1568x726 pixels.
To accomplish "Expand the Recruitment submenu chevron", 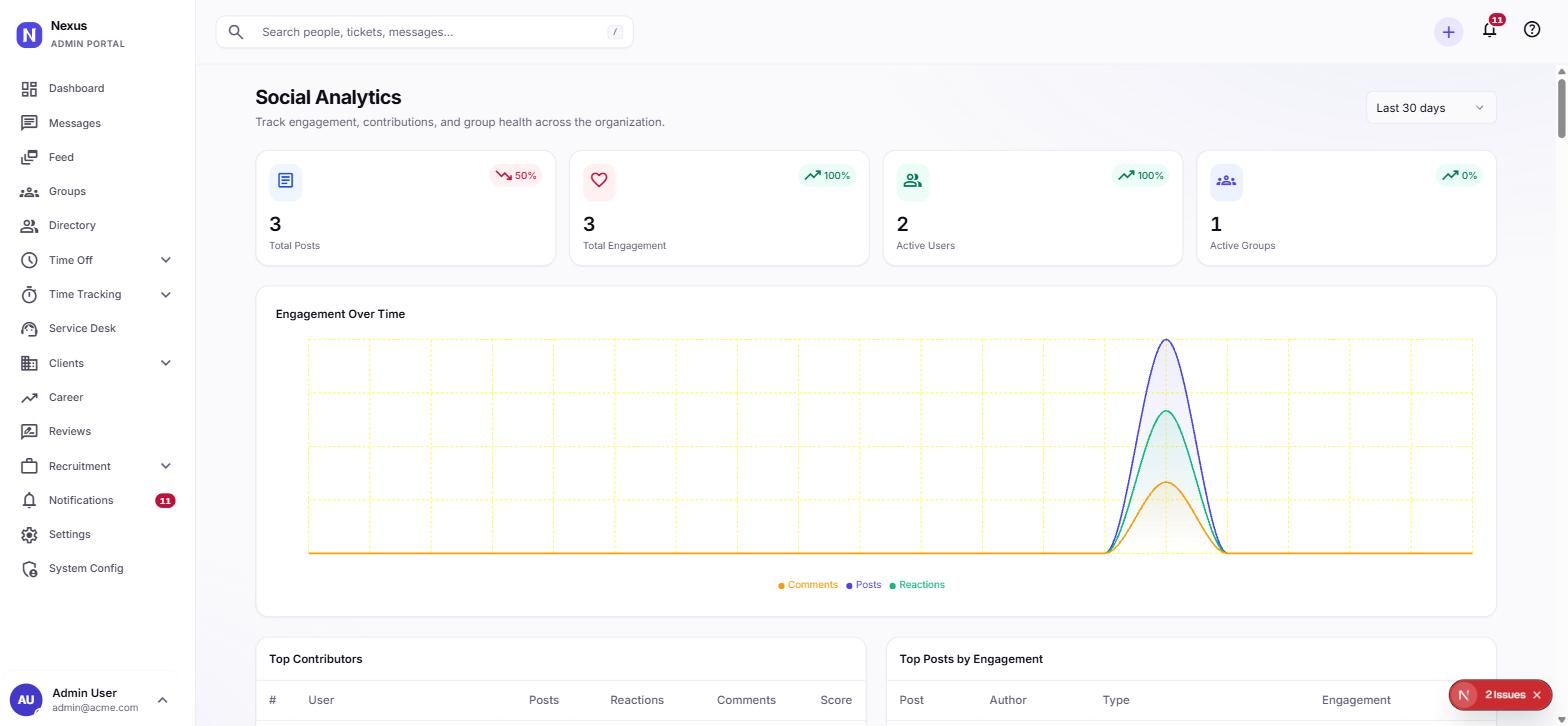I will (166, 466).
